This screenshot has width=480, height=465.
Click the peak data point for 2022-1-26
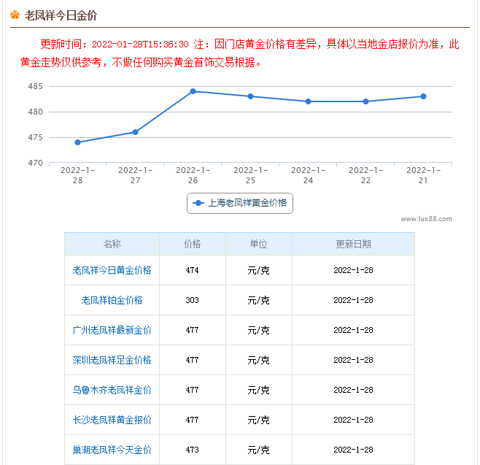[x=193, y=91]
